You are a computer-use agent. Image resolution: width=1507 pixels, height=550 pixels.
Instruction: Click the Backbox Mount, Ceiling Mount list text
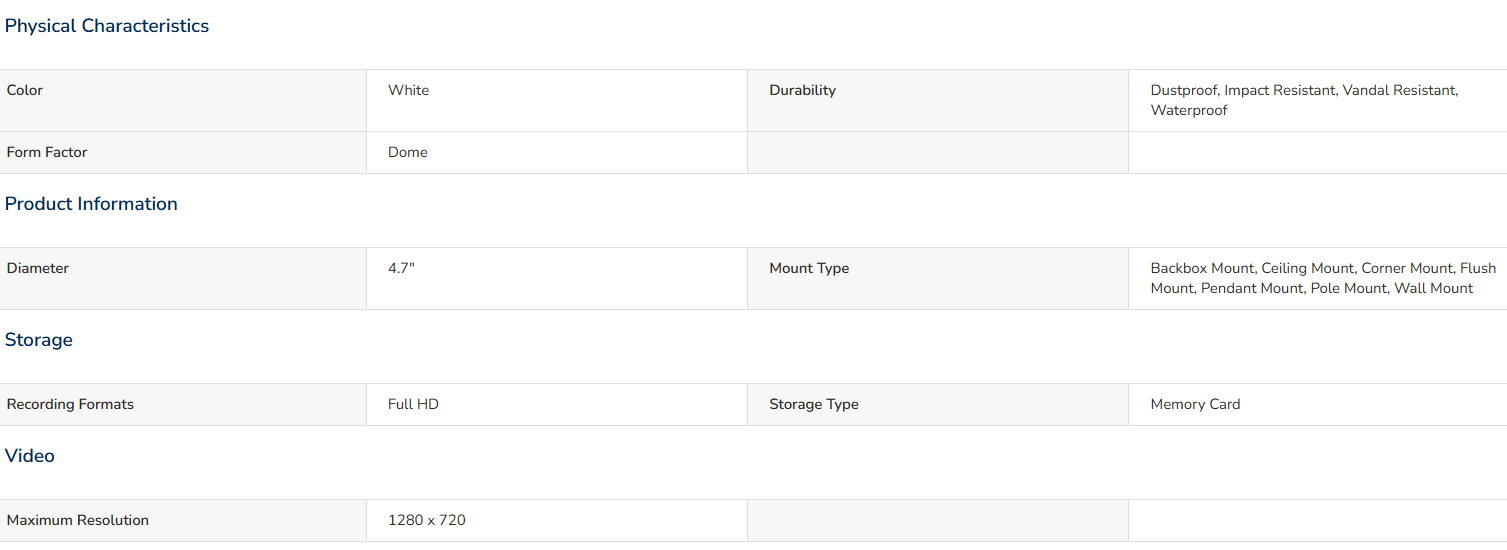[x=1323, y=278]
